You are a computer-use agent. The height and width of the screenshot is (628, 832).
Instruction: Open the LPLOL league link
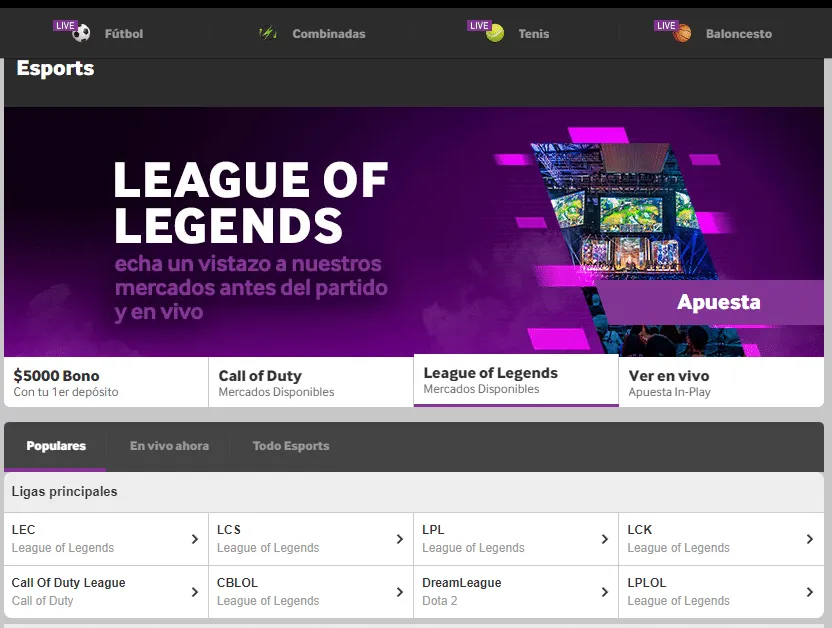pyautogui.click(x=722, y=592)
